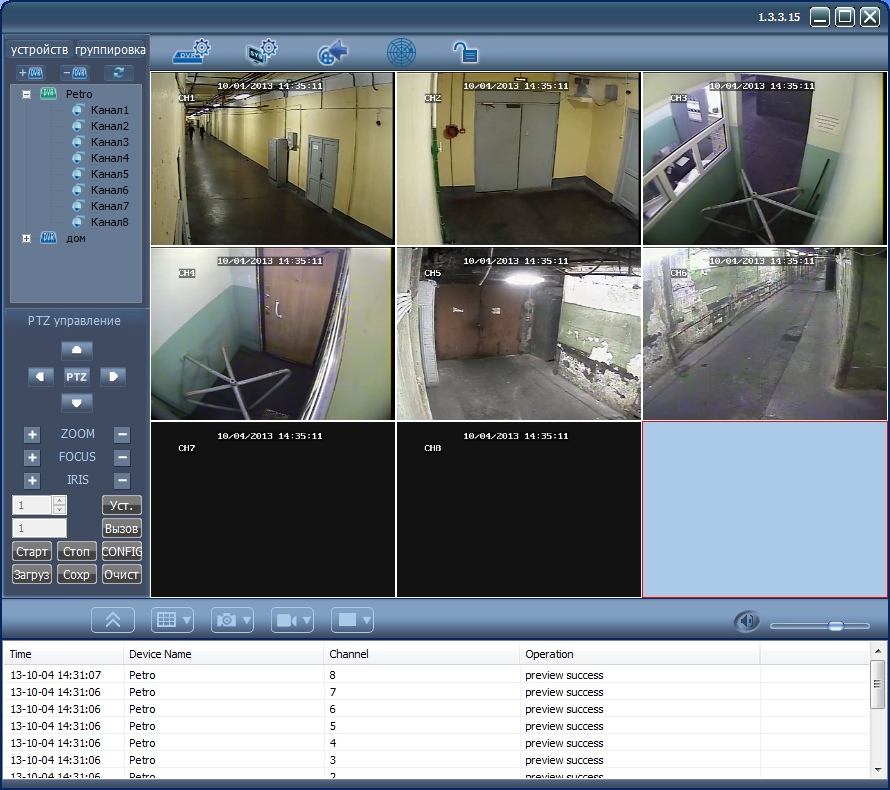
Task: Select Канал5 in device tree
Action: click(x=110, y=174)
